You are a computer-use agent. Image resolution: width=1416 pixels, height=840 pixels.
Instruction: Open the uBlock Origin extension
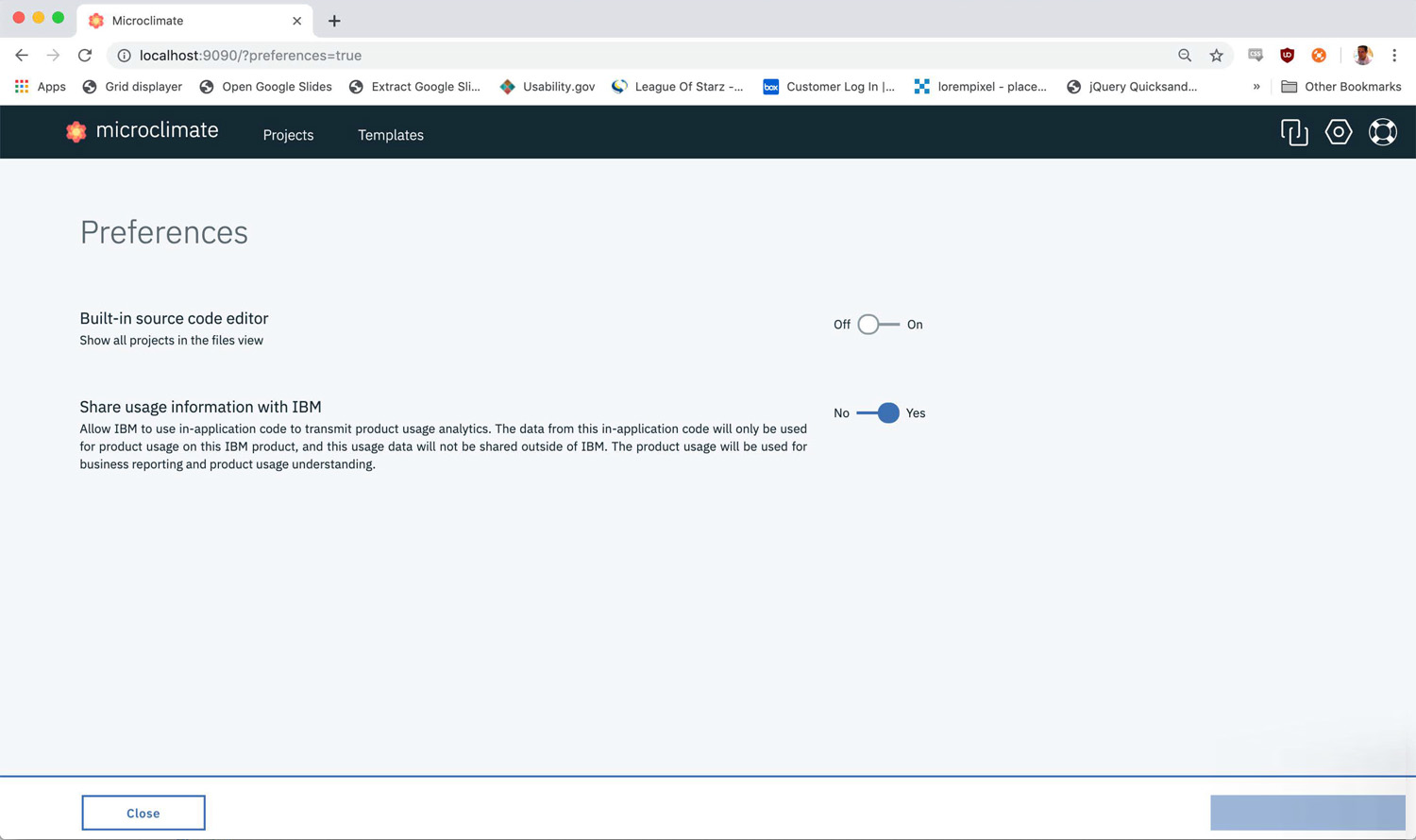(x=1287, y=55)
